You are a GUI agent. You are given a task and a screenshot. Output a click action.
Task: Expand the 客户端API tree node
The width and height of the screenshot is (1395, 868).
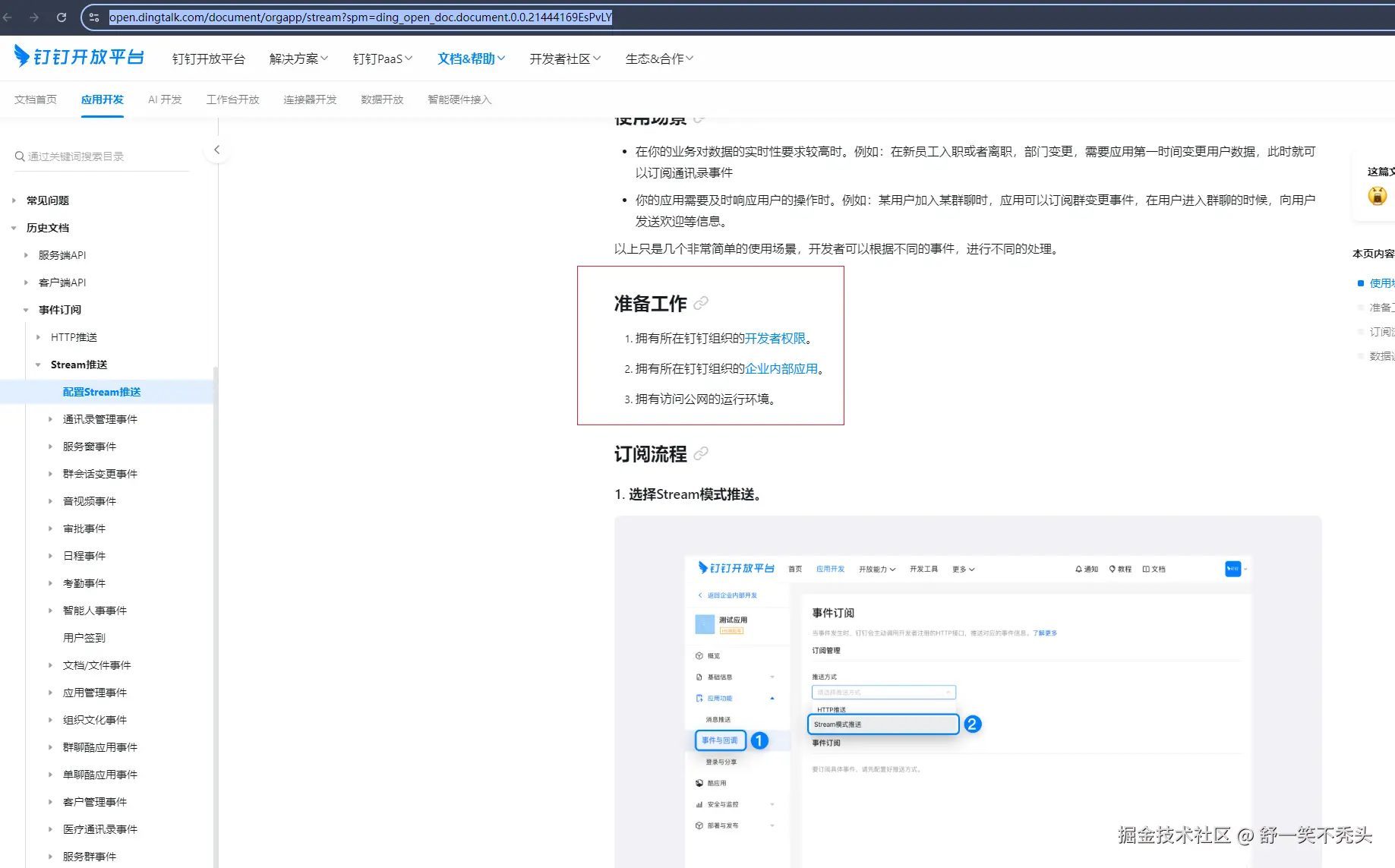(x=26, y=282)
